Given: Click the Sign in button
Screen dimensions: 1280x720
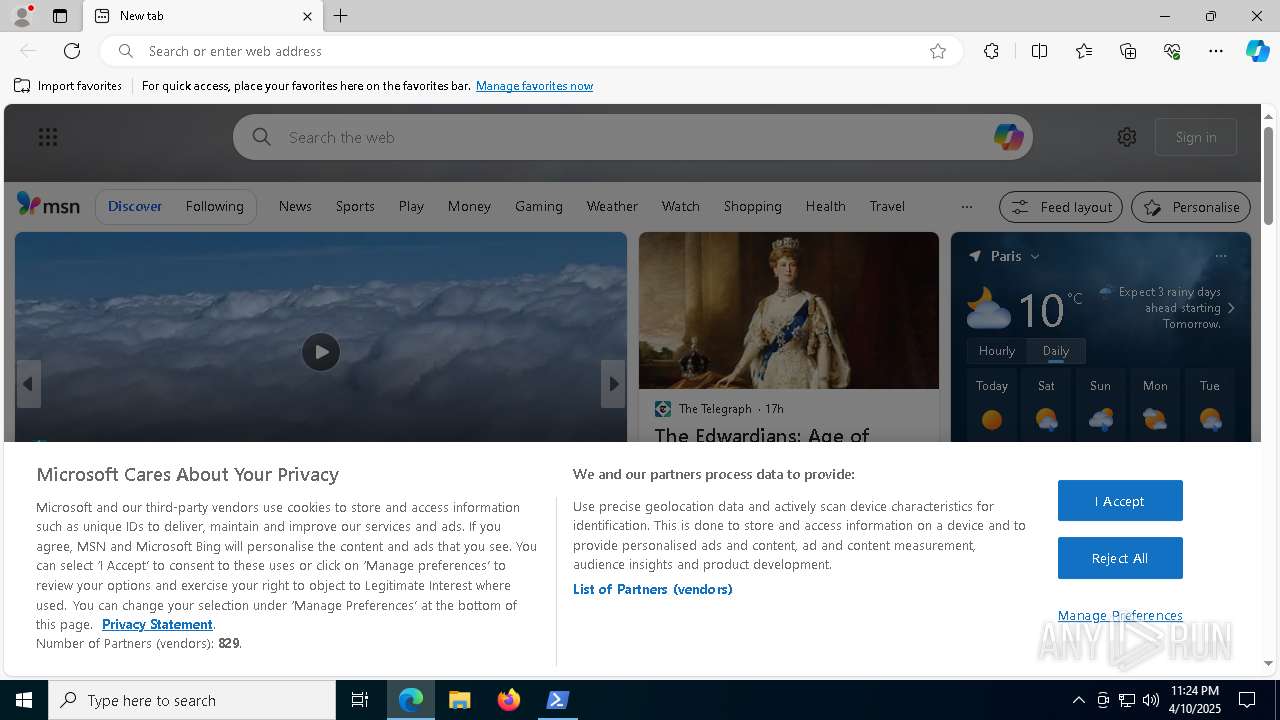Looking at the screenshot, I should pyautogui.click(x=1196, y=137).
